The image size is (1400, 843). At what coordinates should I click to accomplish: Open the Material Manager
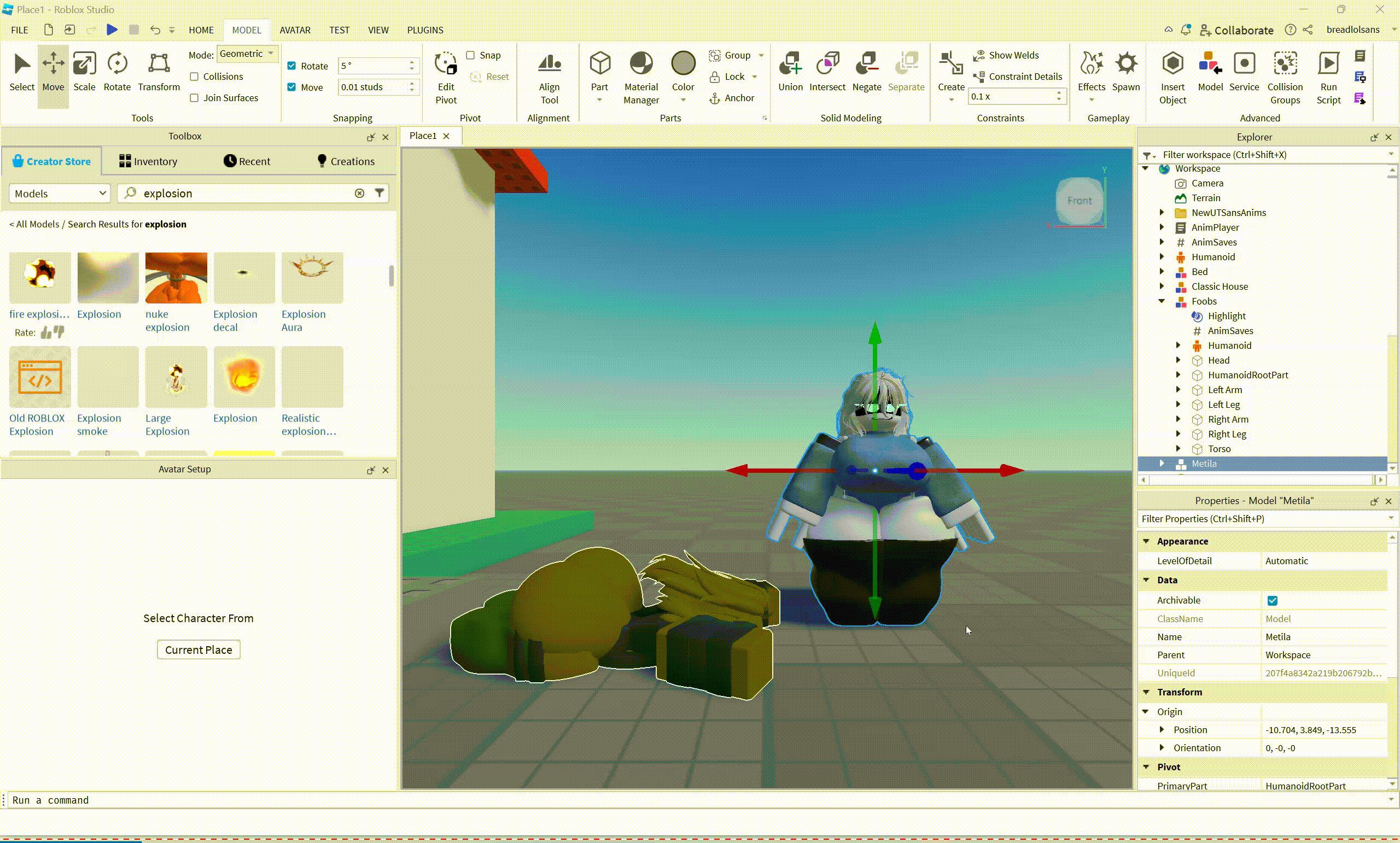click(x=641, y=78)
